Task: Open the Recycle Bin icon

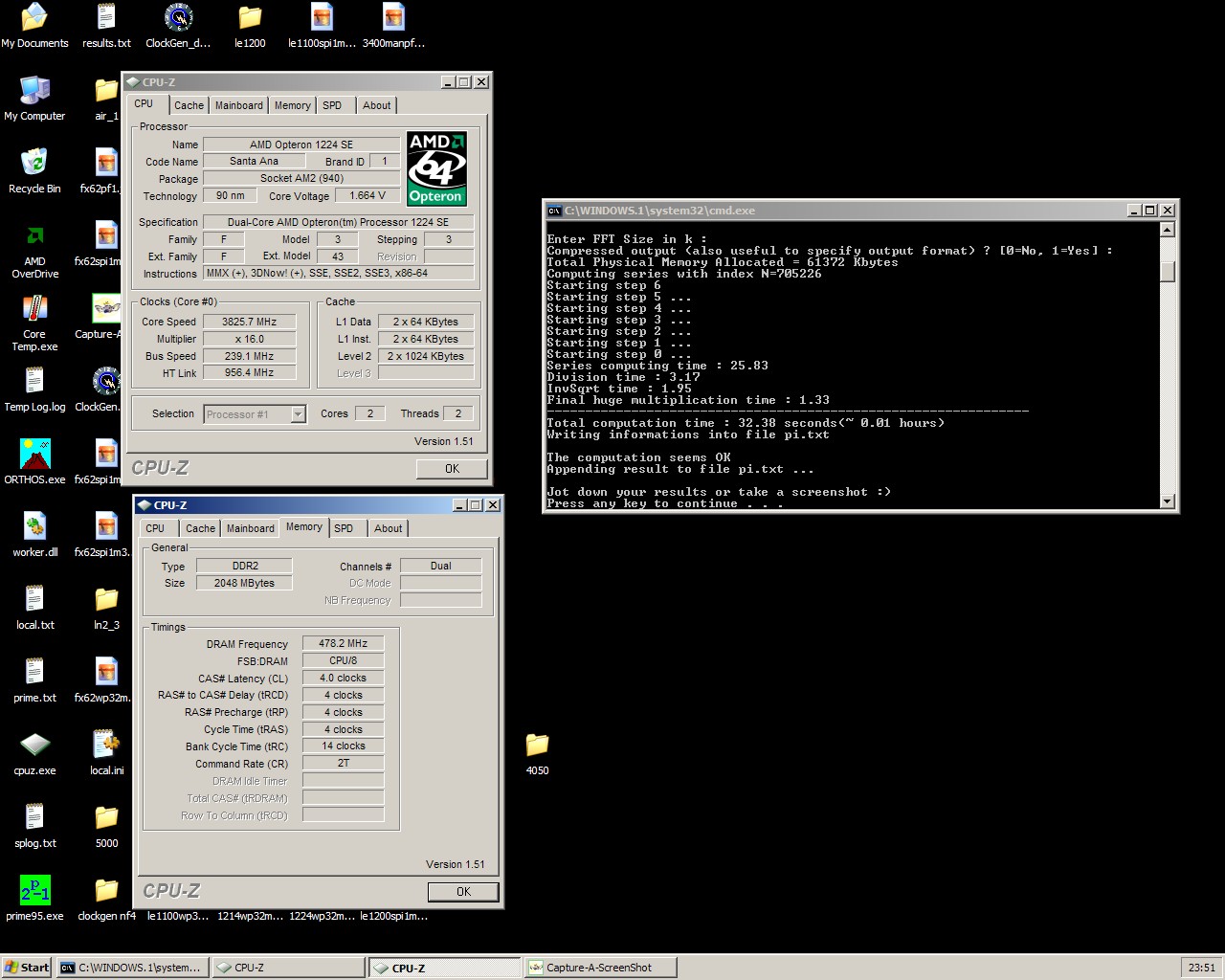Action: tap(34, 163)
